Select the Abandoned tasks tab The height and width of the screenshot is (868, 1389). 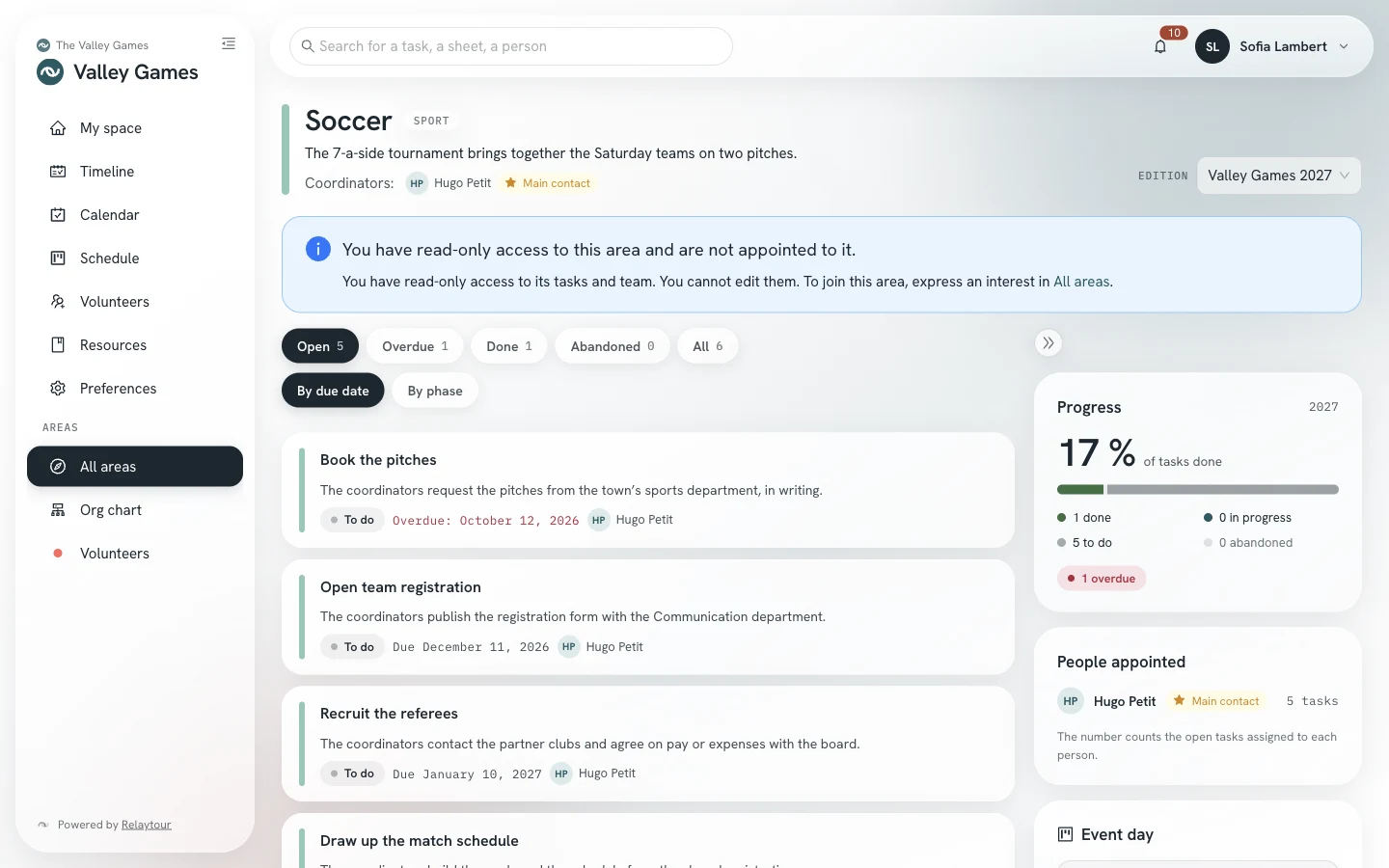pos(613,346)
